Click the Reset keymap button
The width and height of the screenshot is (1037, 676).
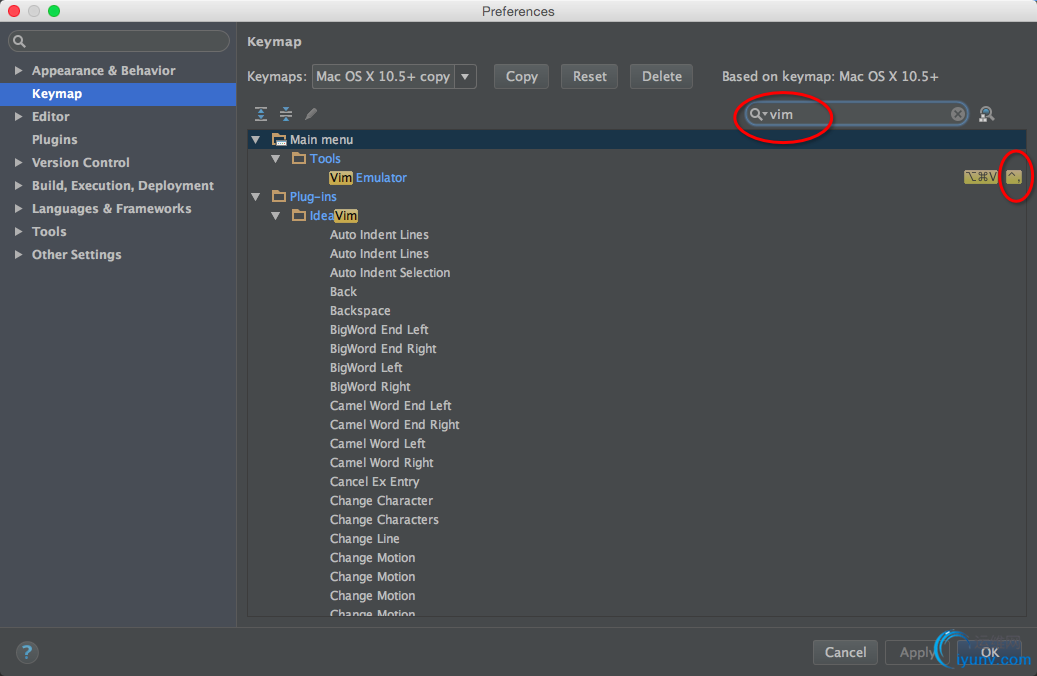589,77
